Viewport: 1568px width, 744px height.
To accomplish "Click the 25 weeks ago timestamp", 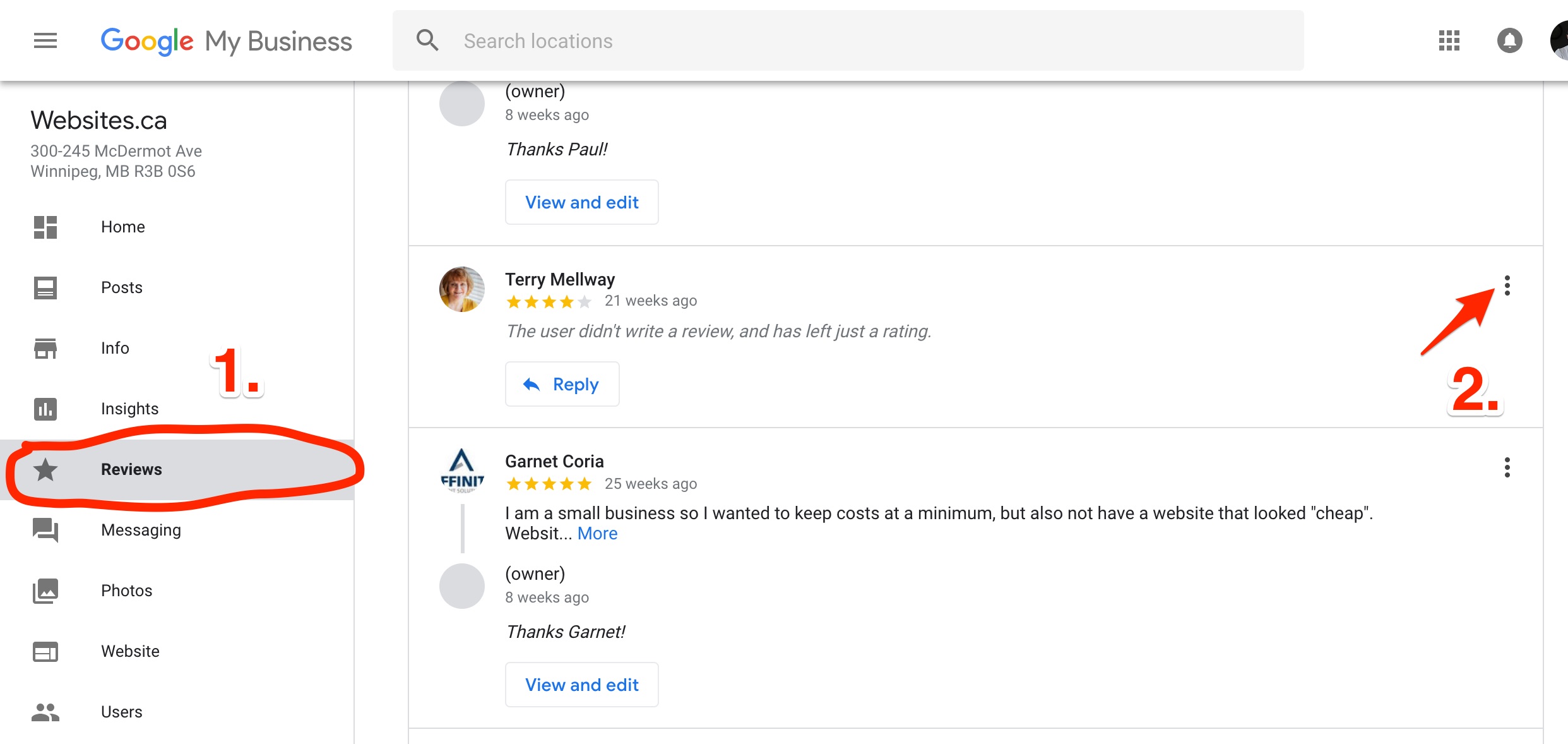I will point(651,484).
